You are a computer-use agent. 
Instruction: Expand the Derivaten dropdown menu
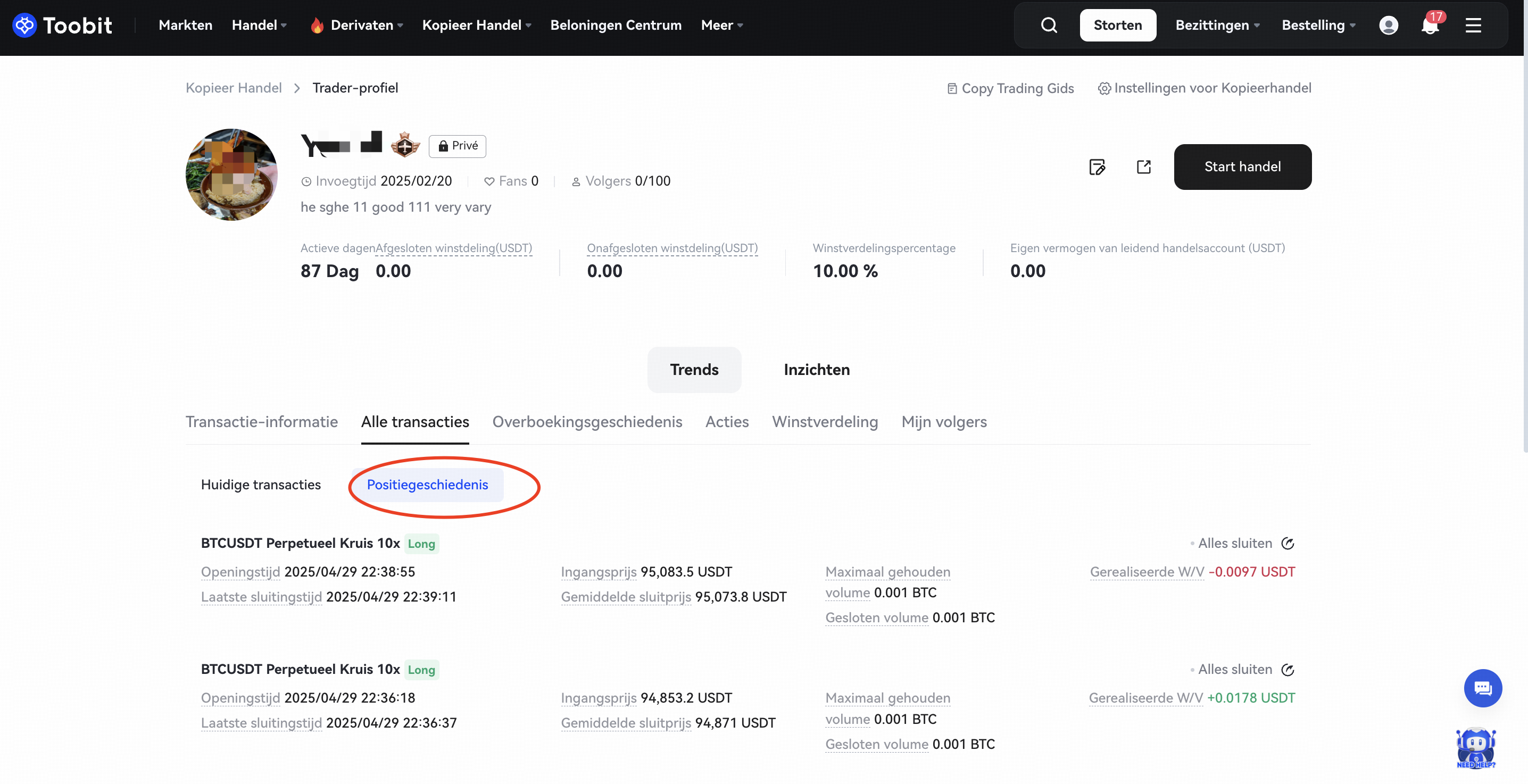[x=362, y=25]
